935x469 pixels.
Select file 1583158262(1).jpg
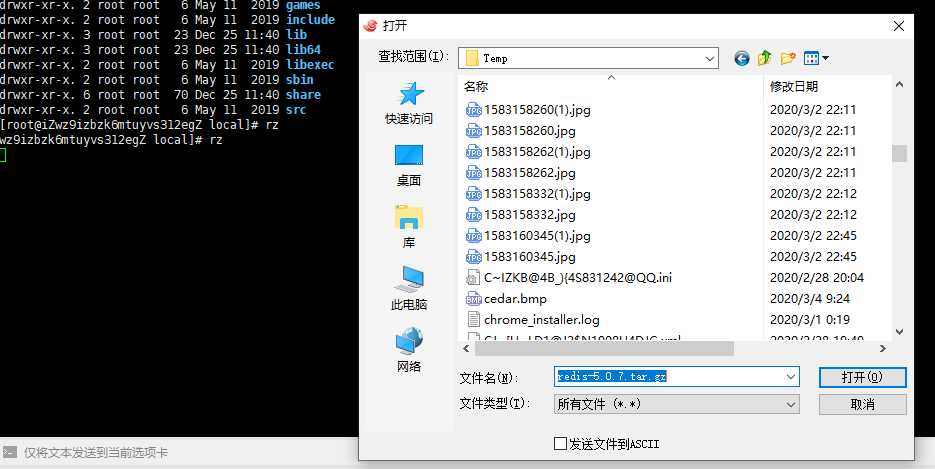click(537, 151)
